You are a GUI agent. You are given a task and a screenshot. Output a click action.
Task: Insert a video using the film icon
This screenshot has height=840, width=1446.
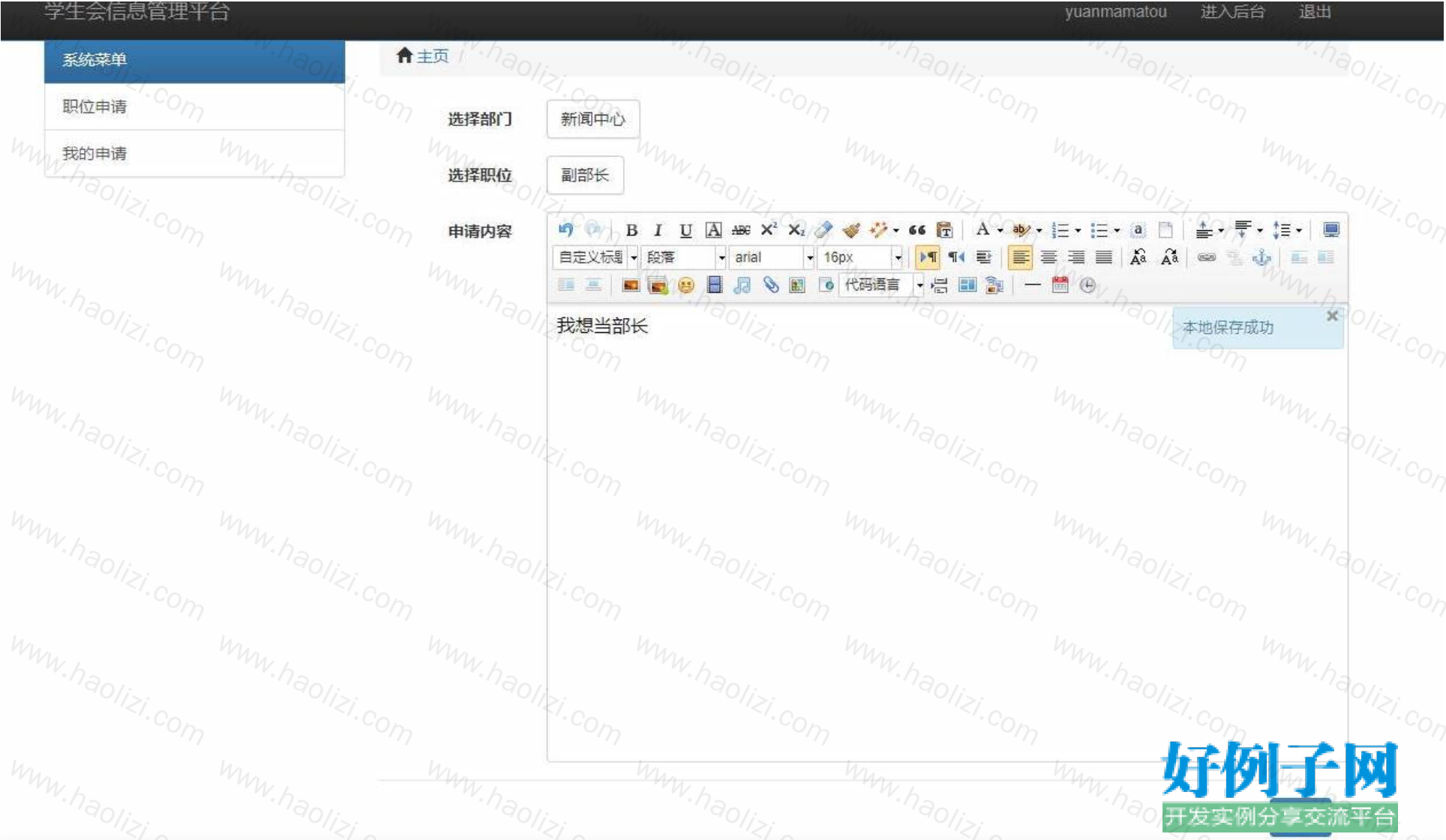[714, 285]
